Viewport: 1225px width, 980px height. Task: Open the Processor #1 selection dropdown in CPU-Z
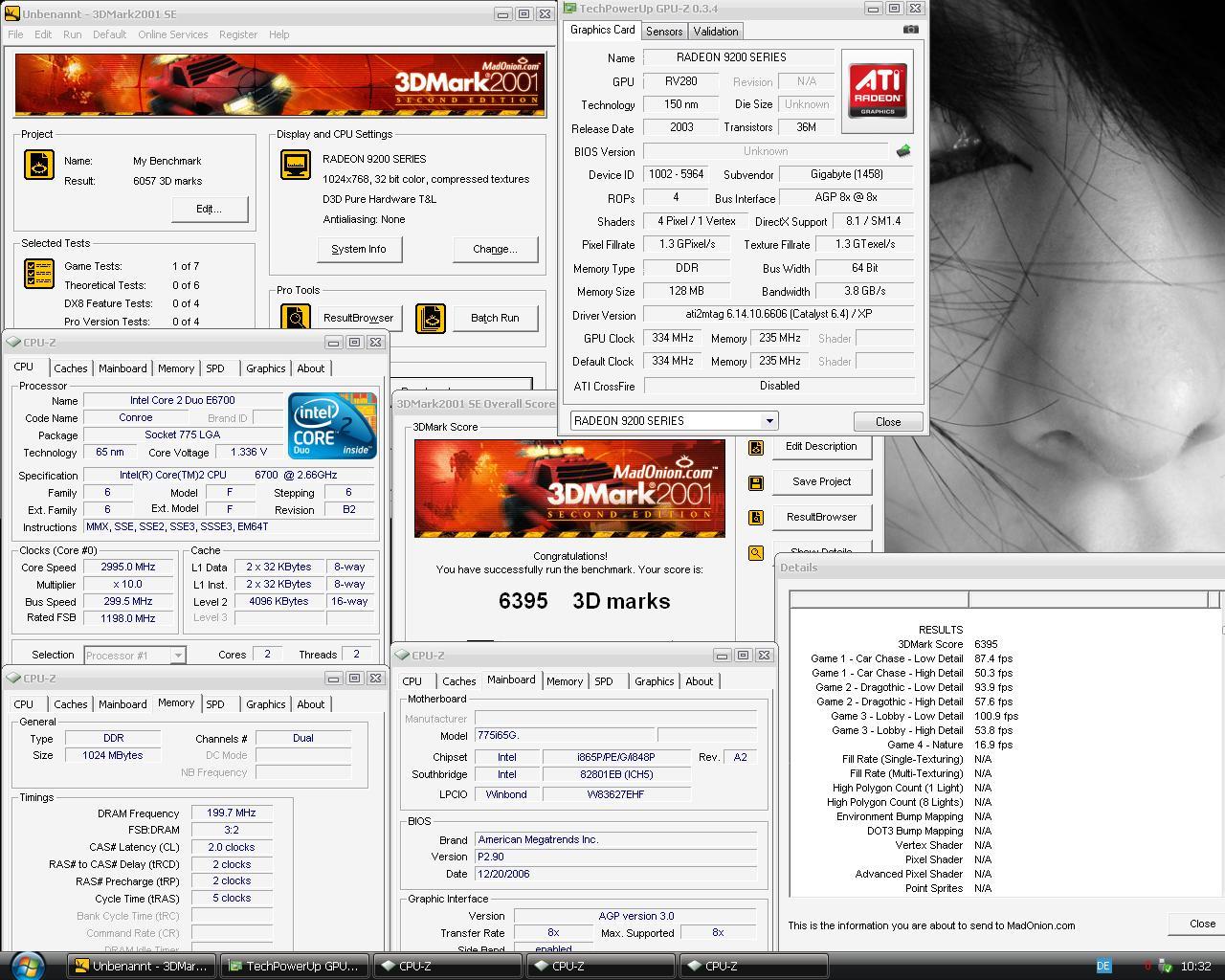coord(177,656)
